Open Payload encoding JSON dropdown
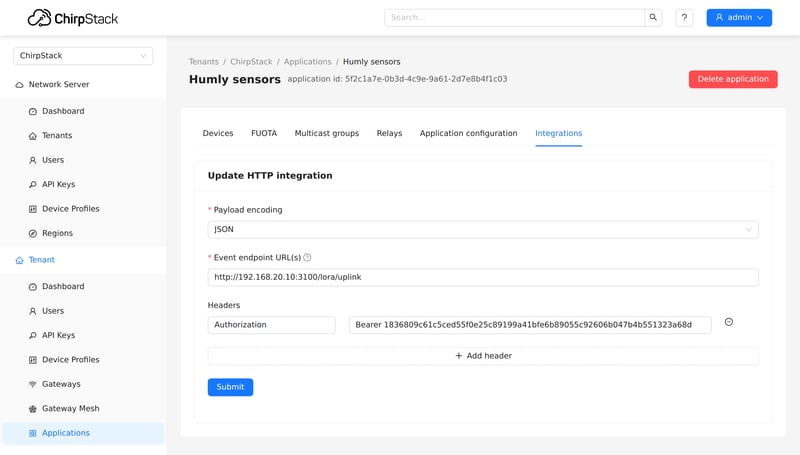The height and width of the screenshot is (455, 800). [483, 230]
